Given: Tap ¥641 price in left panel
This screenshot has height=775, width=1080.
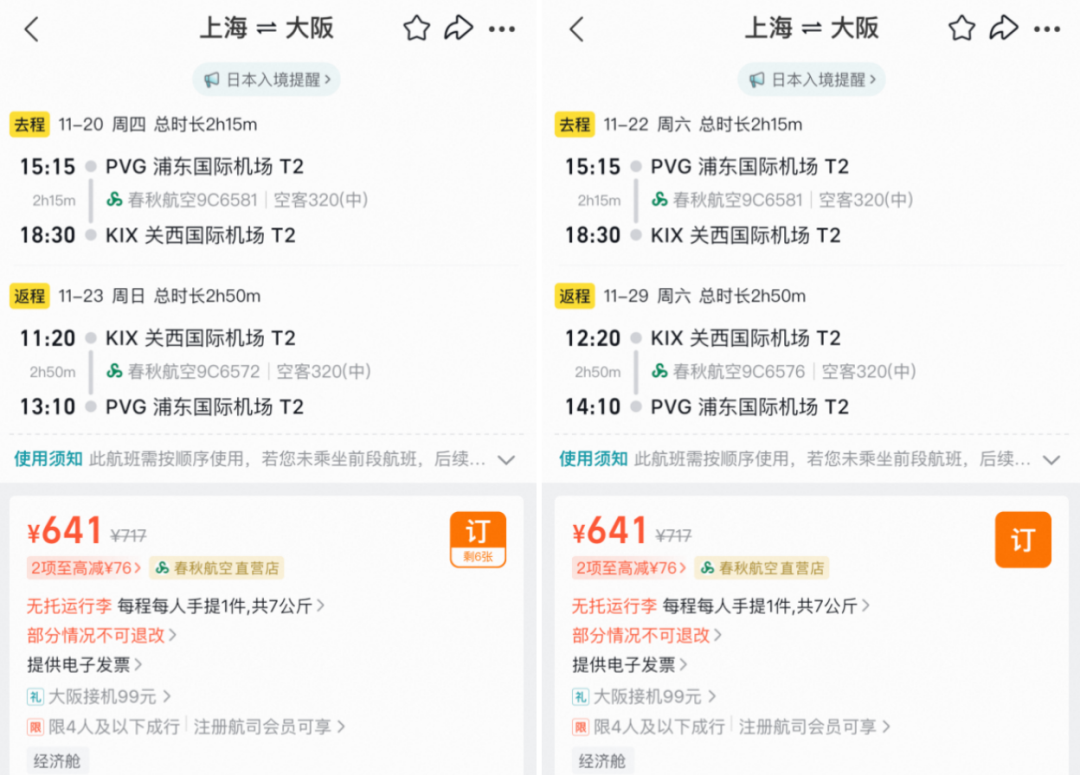Looking at the screenshot, I should (x=65, y=531).
